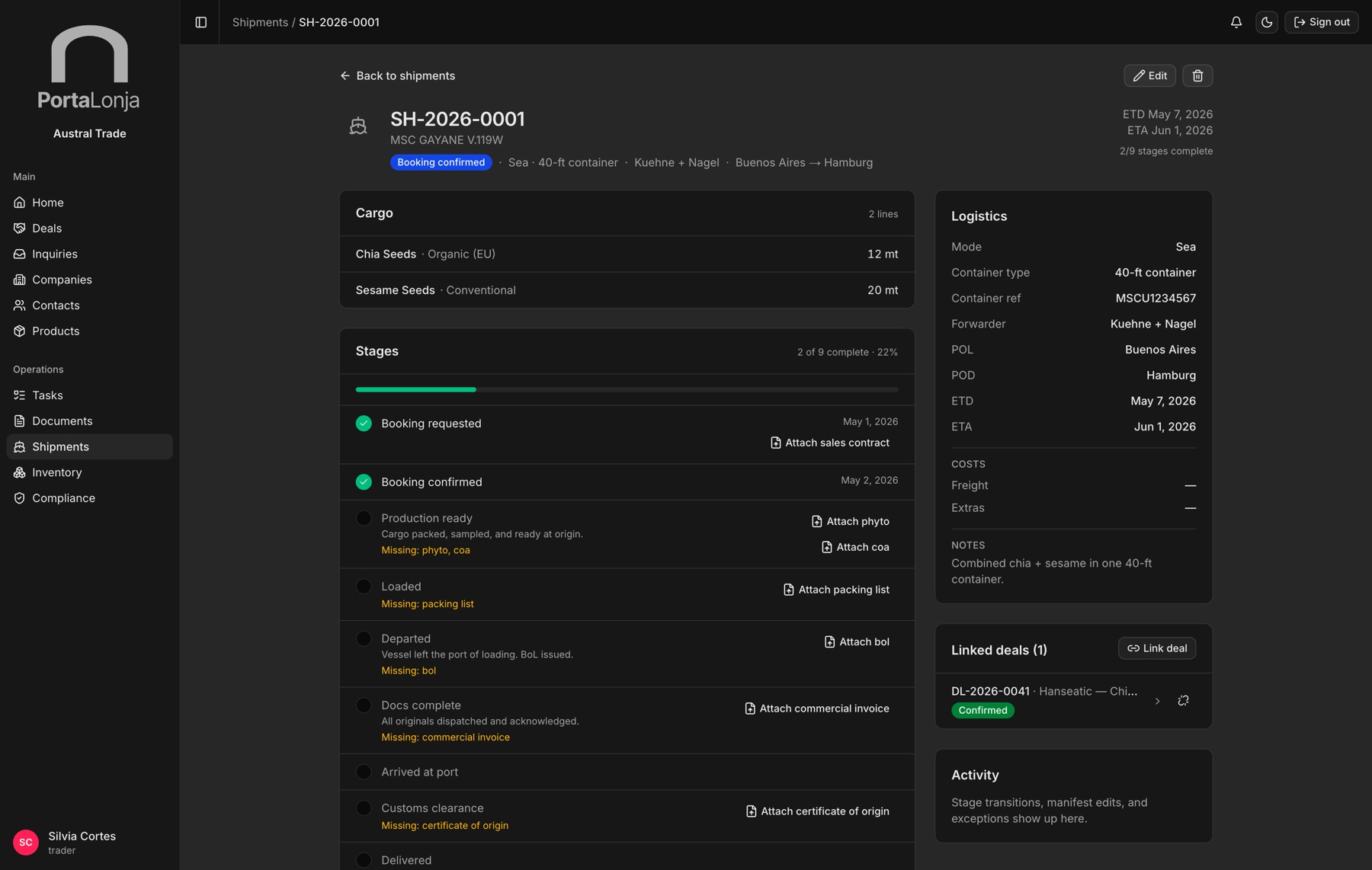Viewport: 1372px width, 870px height.
Task: Click the Sign out button
Action: 1322,22
